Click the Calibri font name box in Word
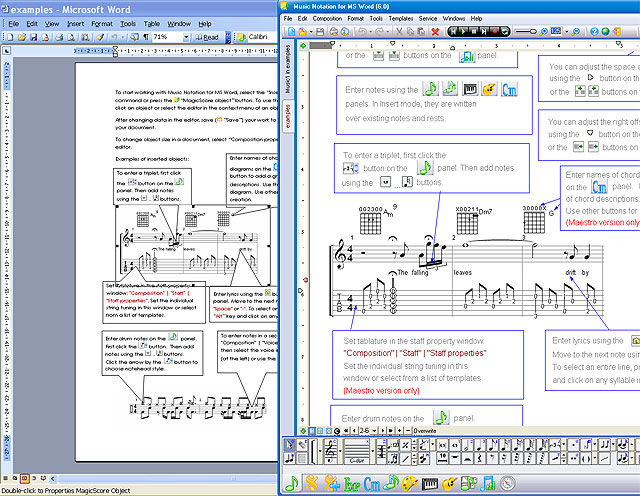The height and width of the screenshot is (496, 640). point(258,37)
